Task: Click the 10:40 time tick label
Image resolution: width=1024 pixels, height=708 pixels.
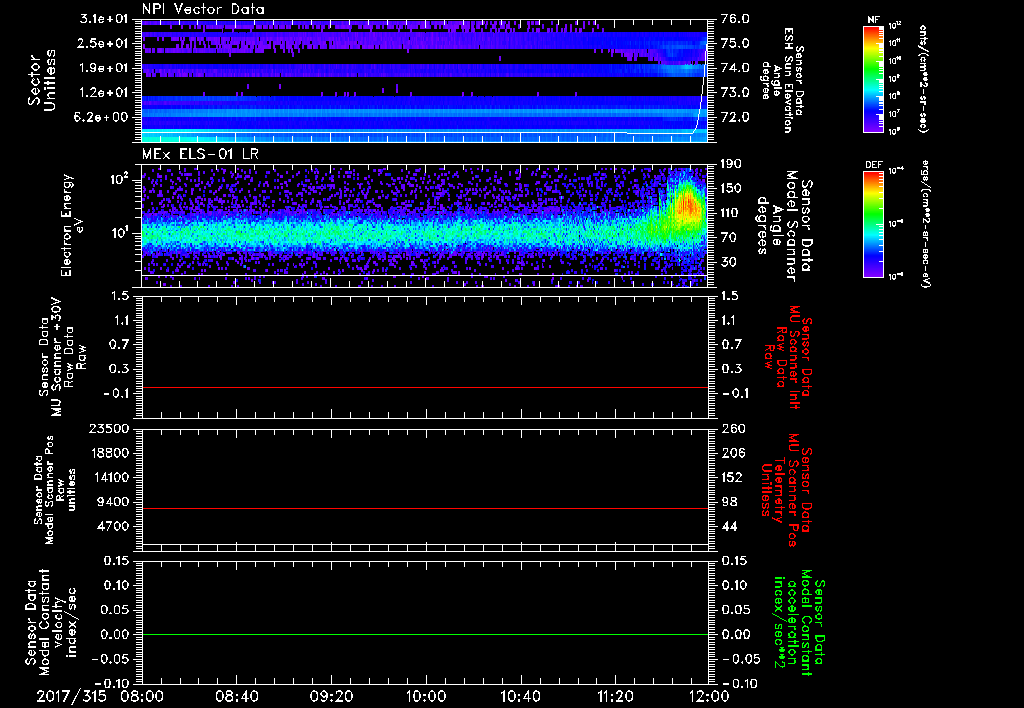Action: pyautogui.click(x=521, y=695)
